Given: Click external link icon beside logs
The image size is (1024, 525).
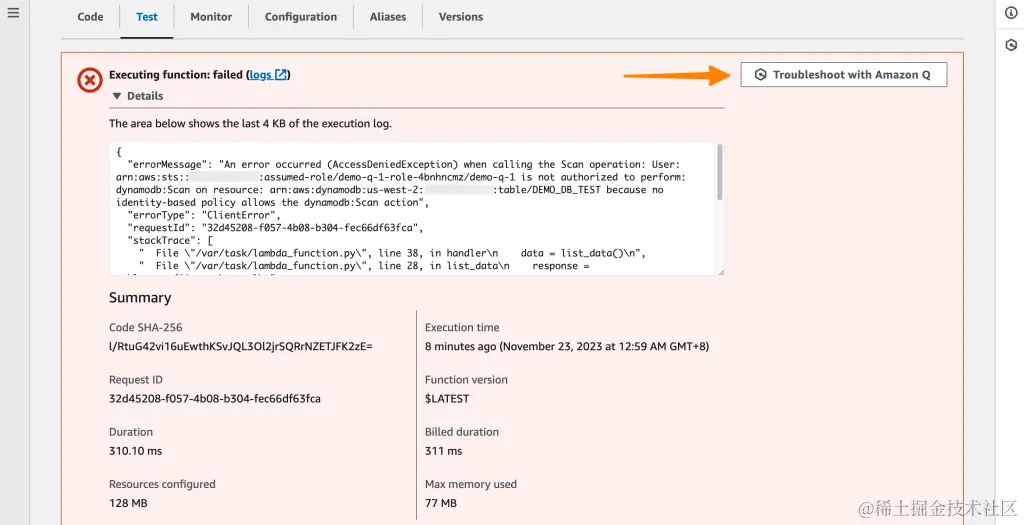Looking at the screenshot, I should click(281, 75).
